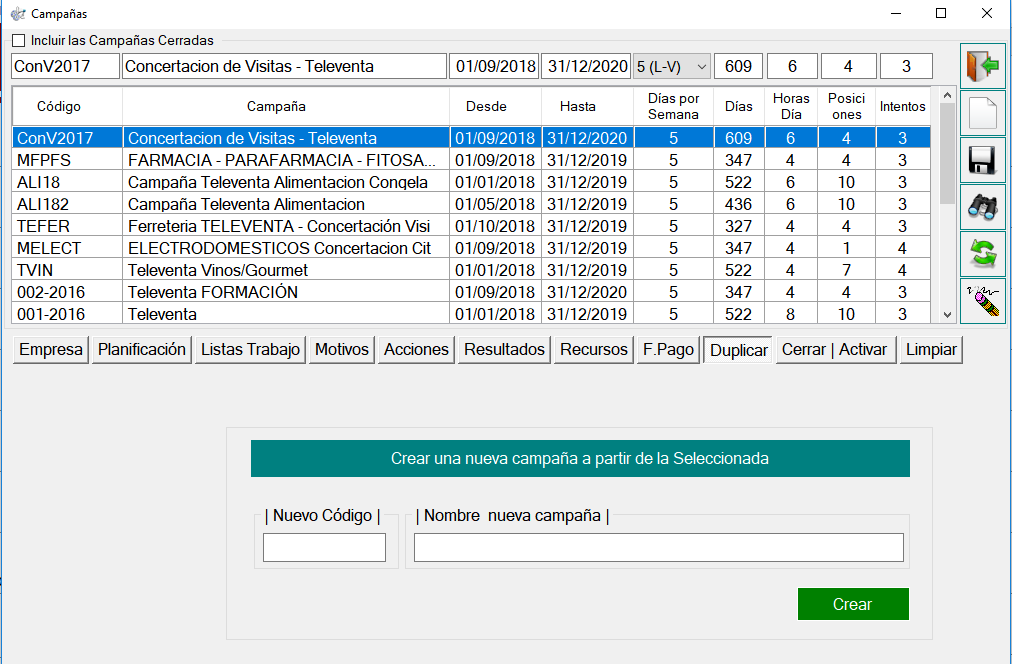This screenshot has height=664, width=1012.
Task: Select the ALI182 campaign row
Action: 471,204
